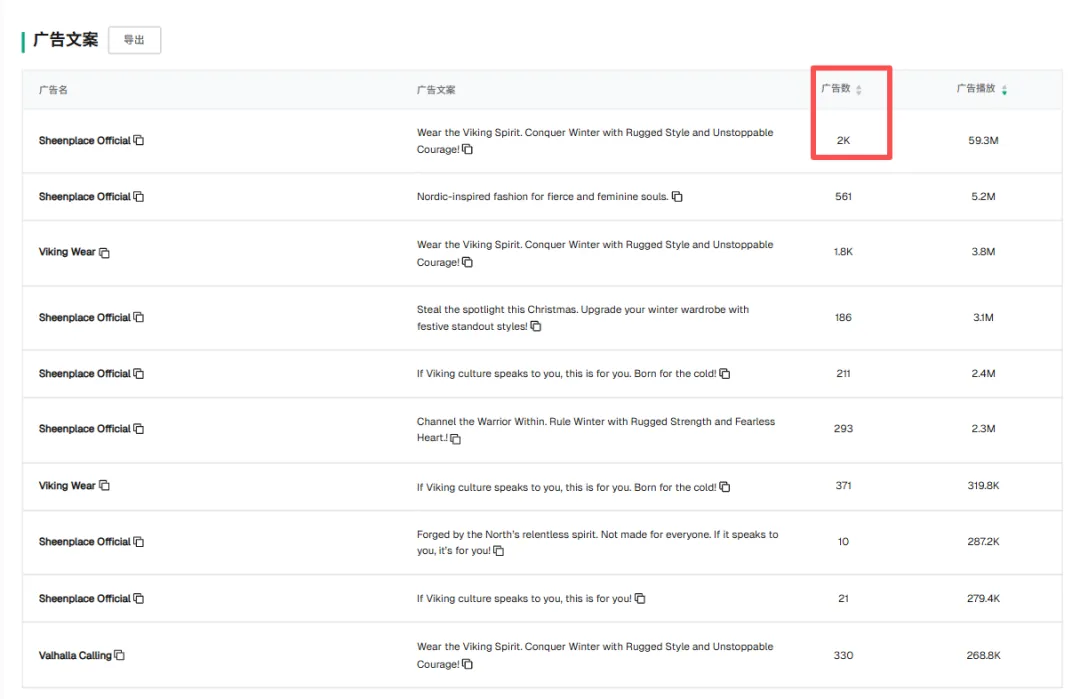Image resolution: width=1080 pixels, height=699 pixels.
Task: Copy 'Steal the spotlight this Christmas' text
Action: (x=536, y=327)
